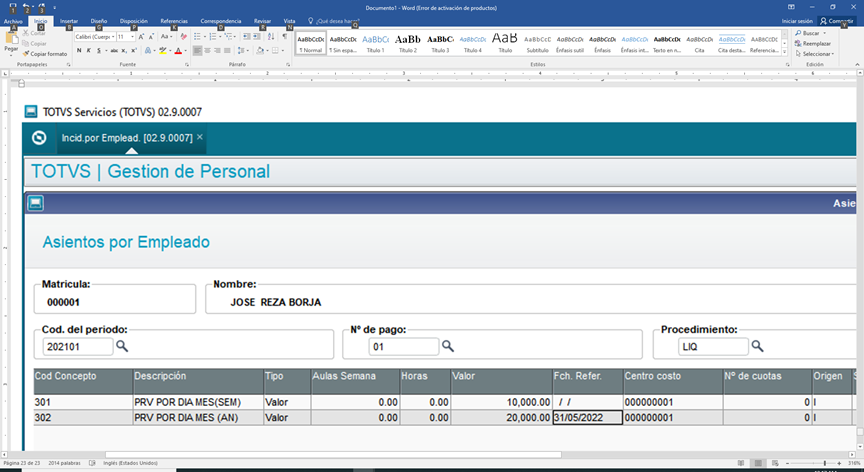864x472 pixels.
Task: Toggle italic with the K button
Action: click(89, 51)
